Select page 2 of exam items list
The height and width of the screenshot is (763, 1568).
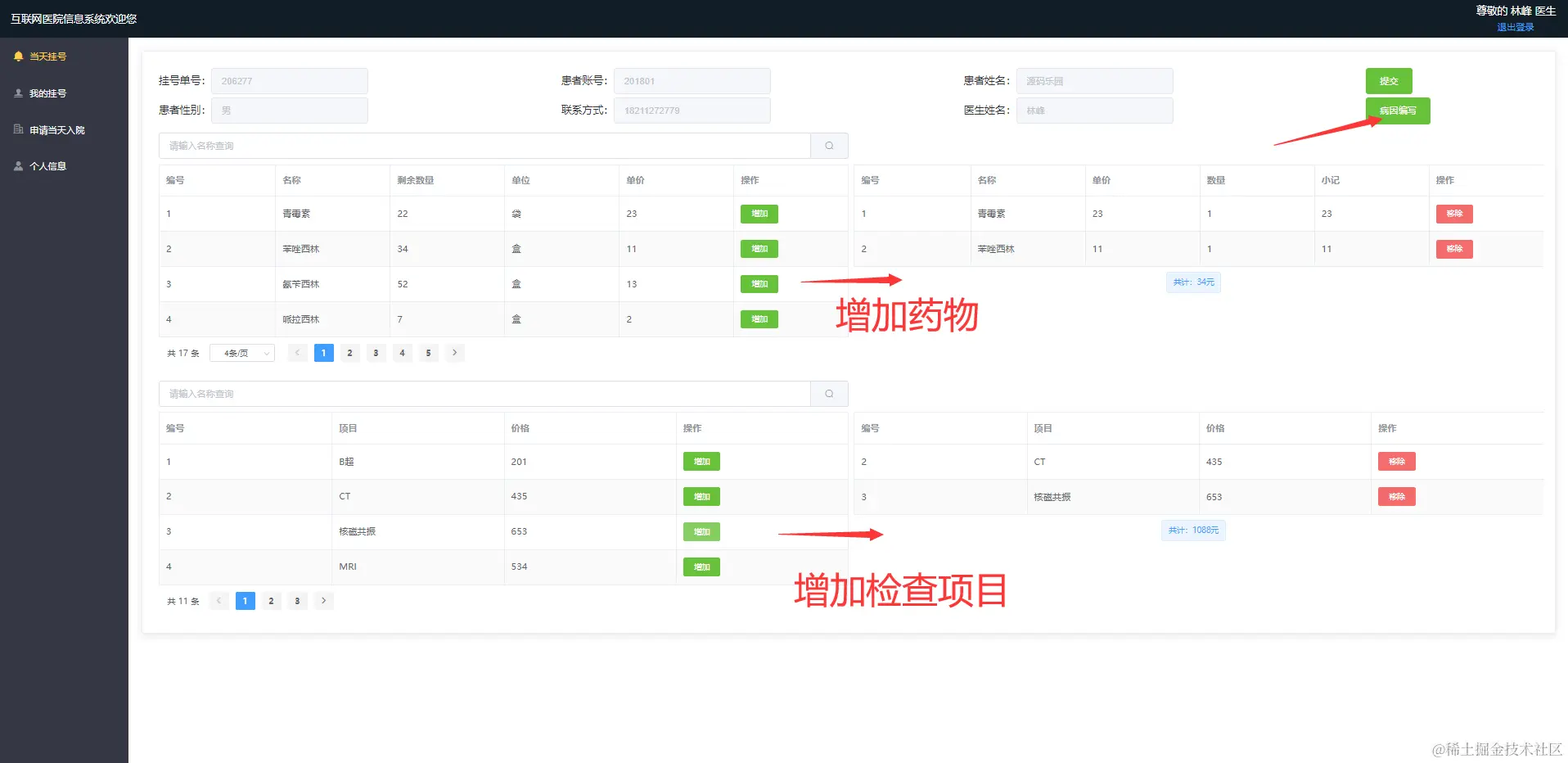(272, 601)
